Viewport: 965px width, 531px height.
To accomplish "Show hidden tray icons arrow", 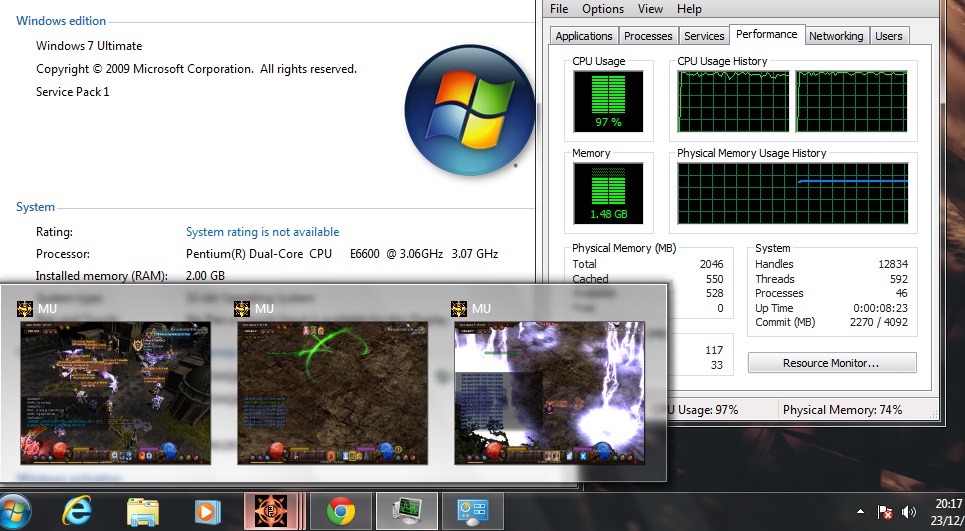I will 860,511.
